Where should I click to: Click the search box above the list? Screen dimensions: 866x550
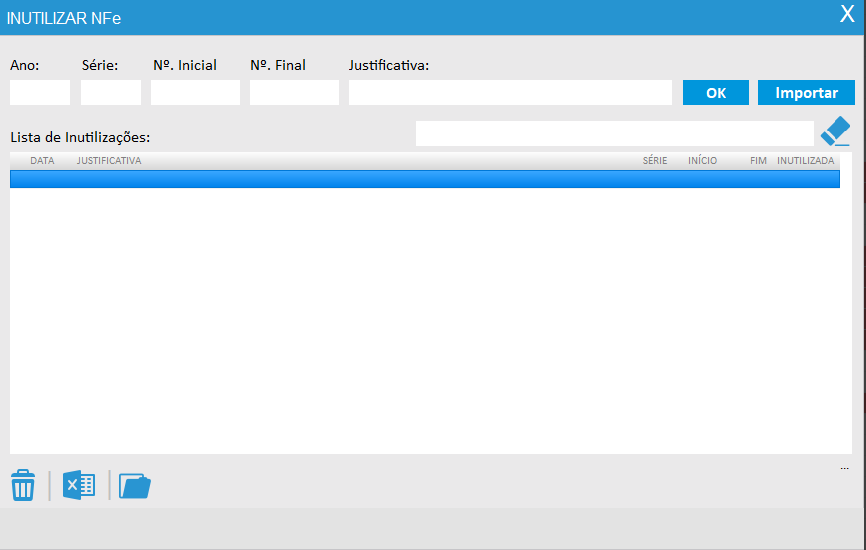(x=614, y=134)
